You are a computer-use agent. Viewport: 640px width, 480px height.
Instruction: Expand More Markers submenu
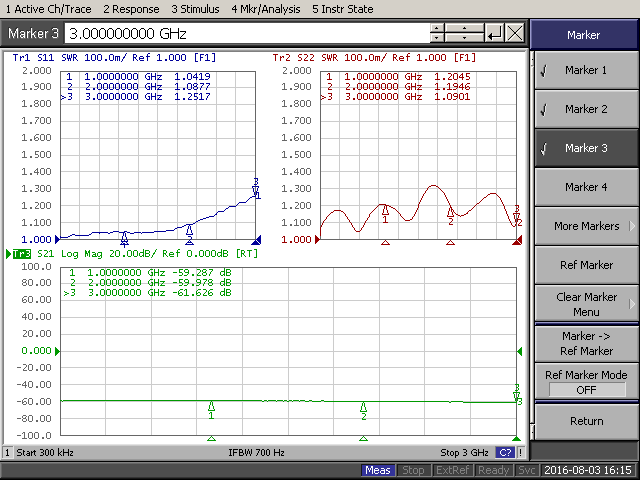point(586,226)
